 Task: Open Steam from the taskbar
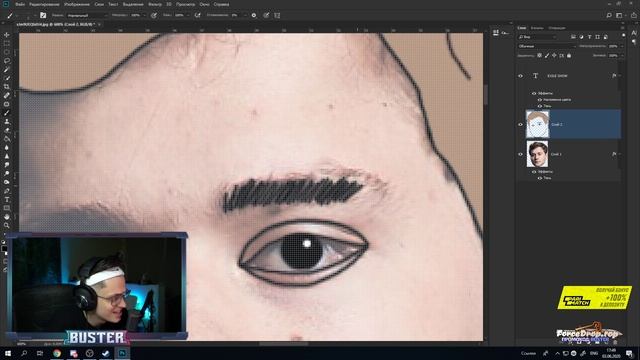106,353
